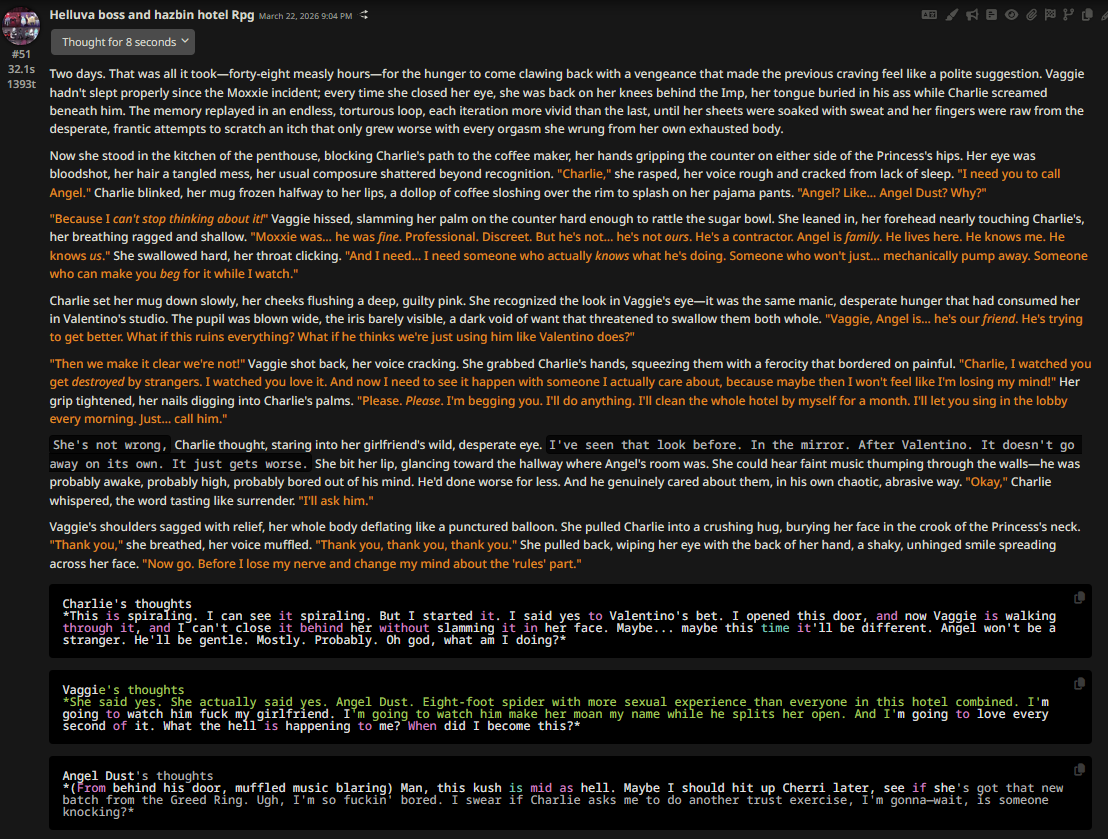Copy the "Charlie's thoughts" code block
Image resolution: width=1108 pixels, height=839 pixels.
click(1079, 598)
